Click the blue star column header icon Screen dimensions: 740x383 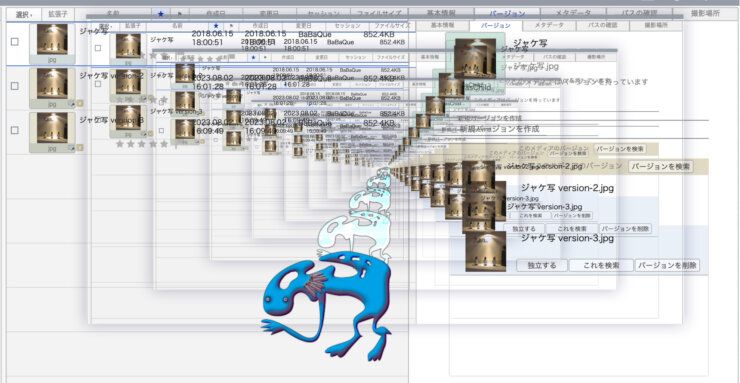point(161,14)
